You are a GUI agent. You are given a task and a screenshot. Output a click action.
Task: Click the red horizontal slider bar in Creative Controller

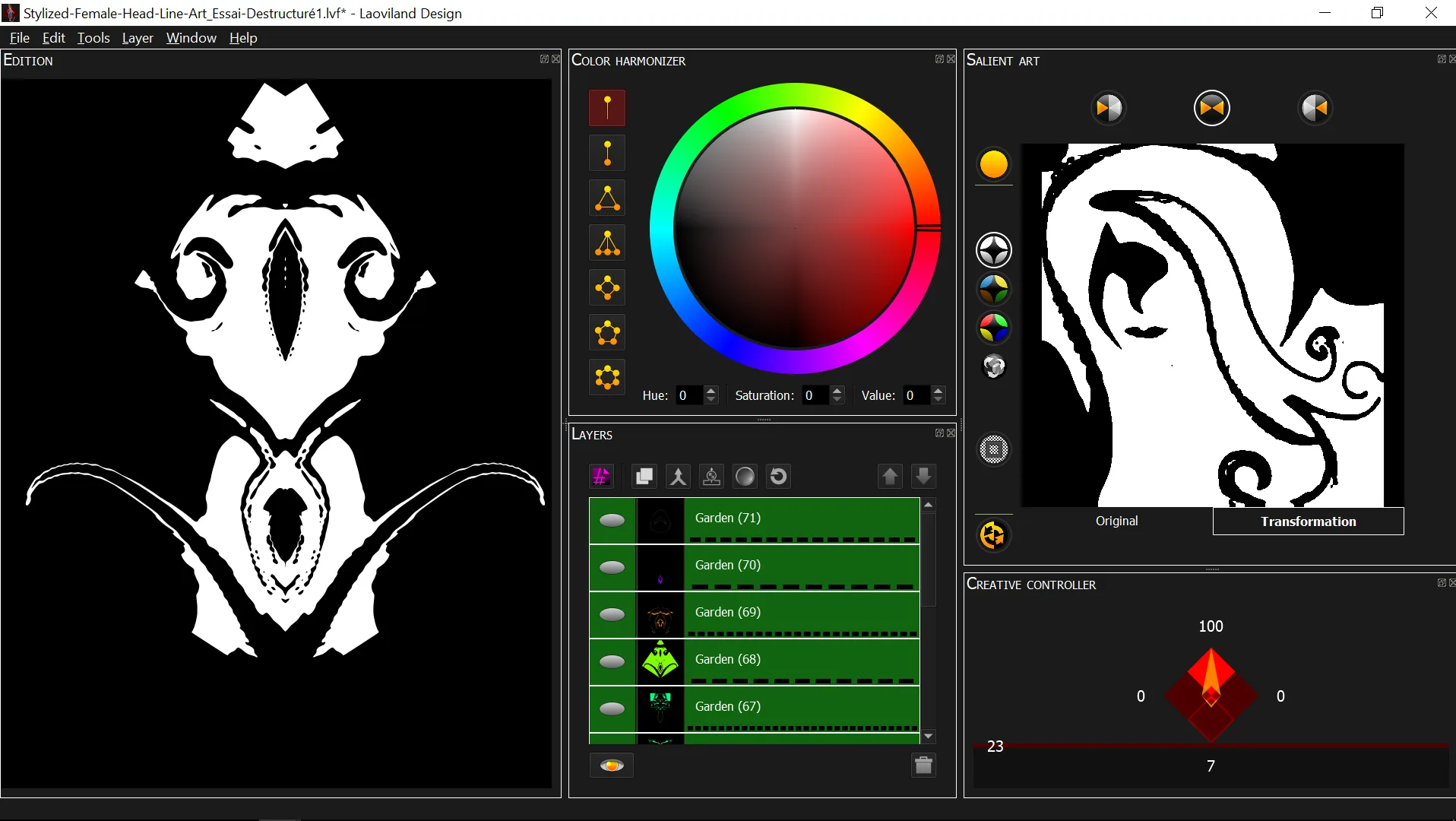tap(1211, 747)
